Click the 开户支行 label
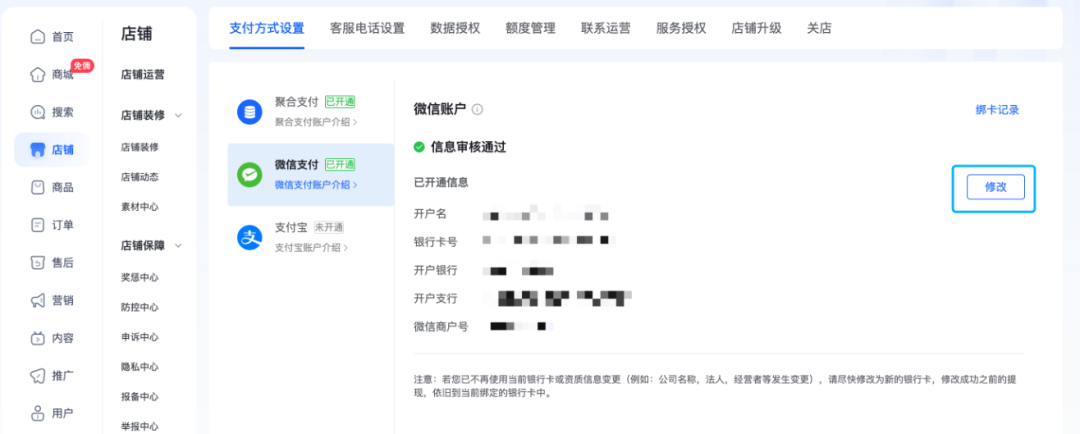The width and height of the screenshot is (1080, 434). 435,298
